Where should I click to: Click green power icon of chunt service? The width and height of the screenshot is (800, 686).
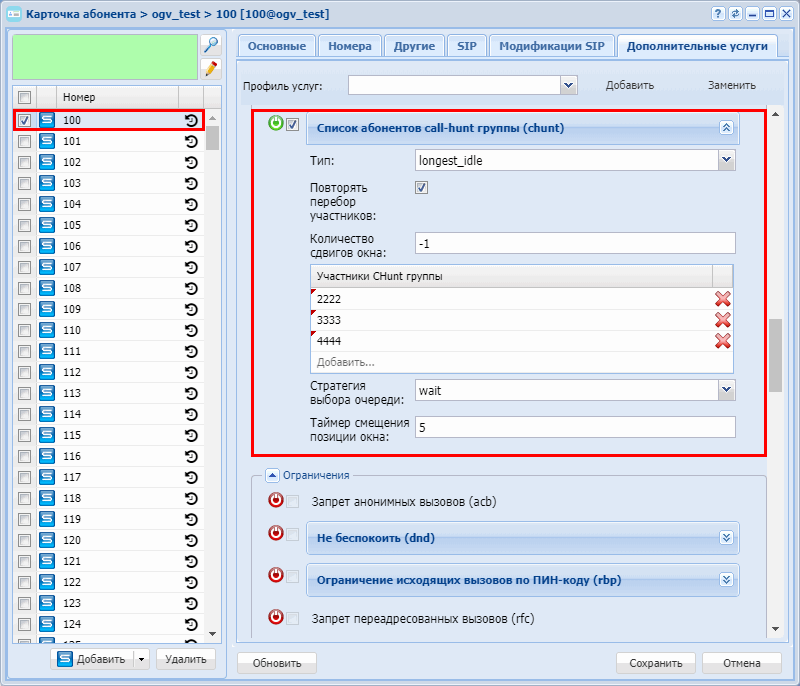tap(276, 123)
